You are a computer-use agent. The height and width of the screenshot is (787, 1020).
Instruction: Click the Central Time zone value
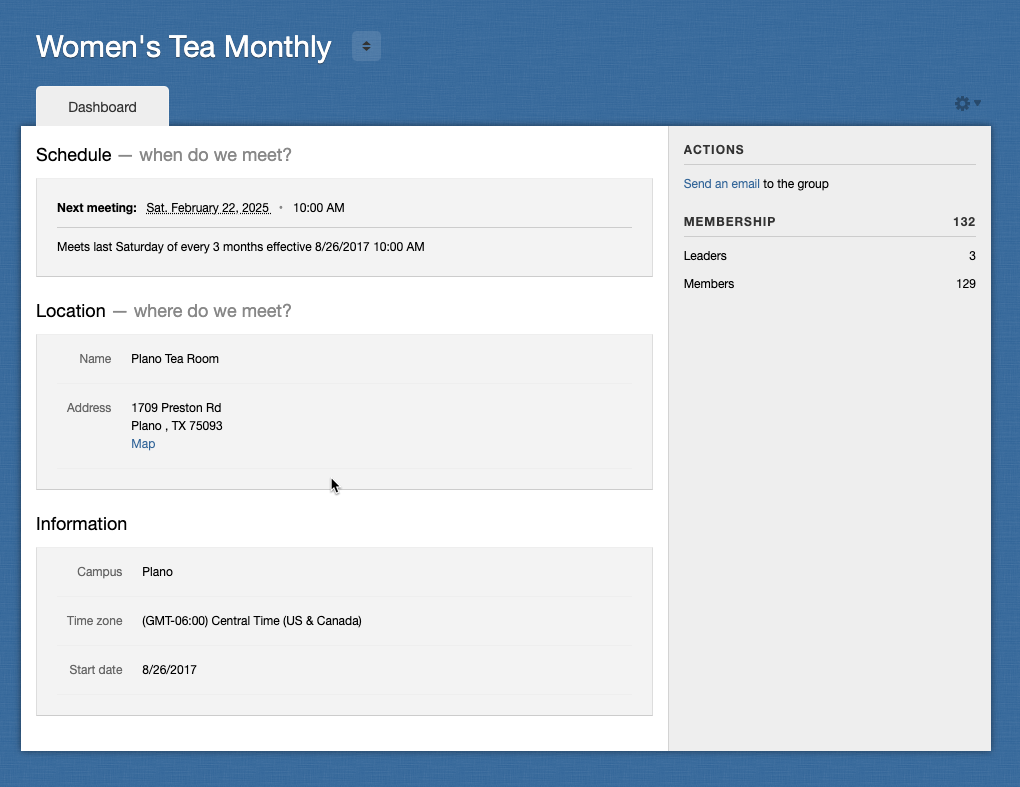pos(252,620)
